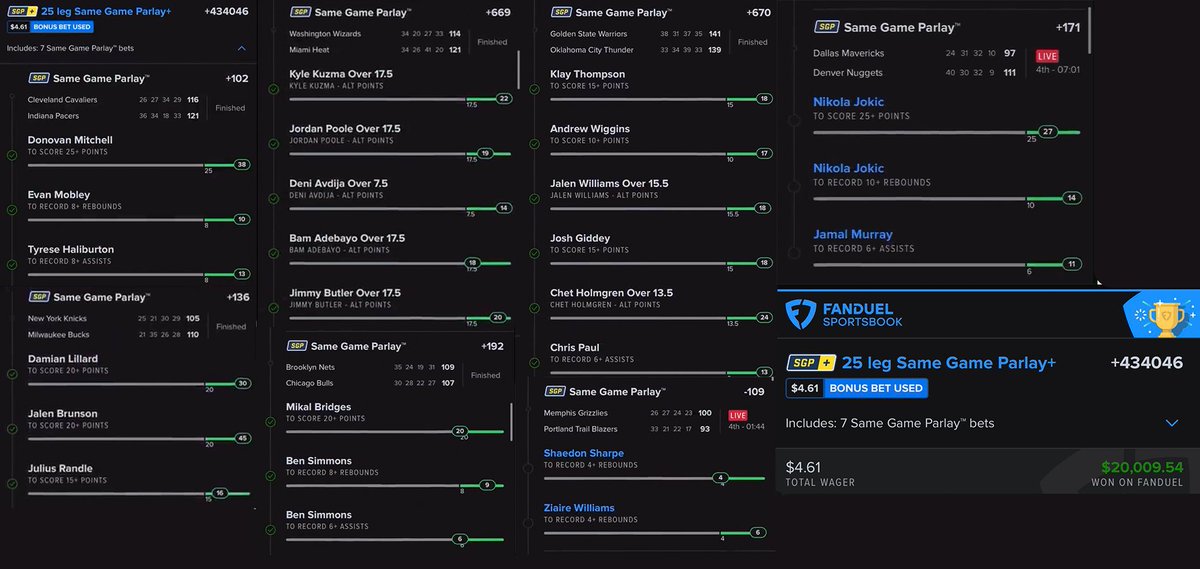
Task: Click the LIVE badge on the Mavericks-Nuggets game
Action: coord(1047,56)
